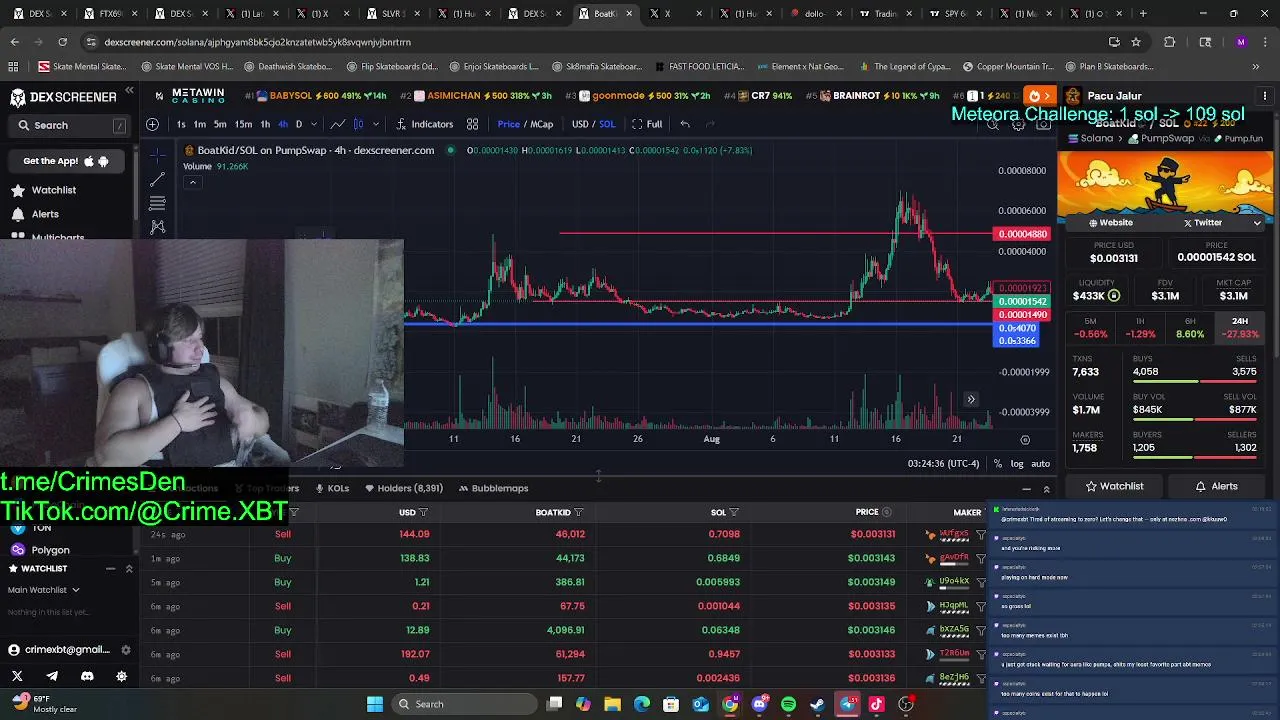Open chart settings gear
The image size is (1280, 720).
[1018, 124]
